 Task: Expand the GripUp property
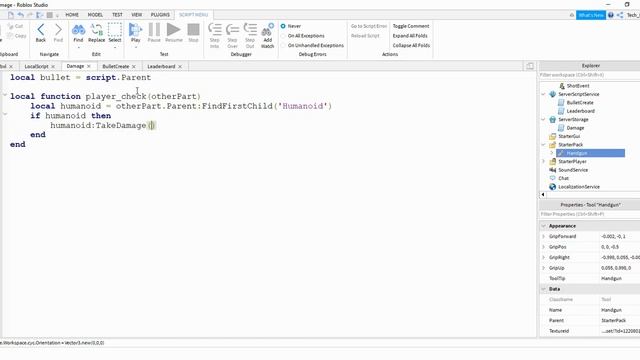tap(543, 268)
